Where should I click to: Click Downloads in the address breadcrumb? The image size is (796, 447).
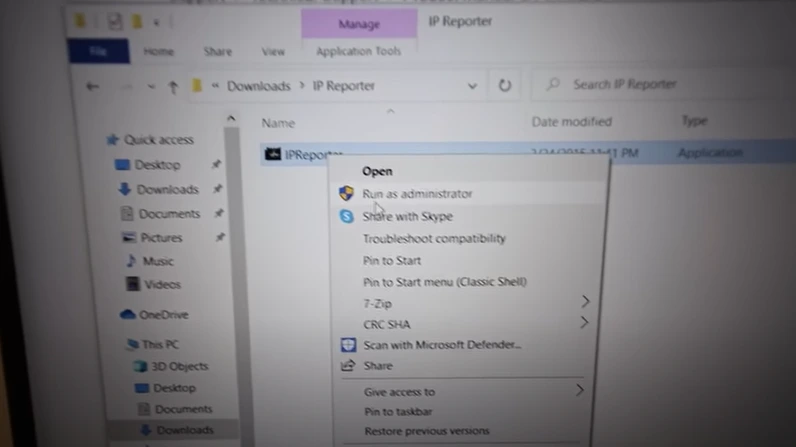pyautogui.click(x=258, y=86)
